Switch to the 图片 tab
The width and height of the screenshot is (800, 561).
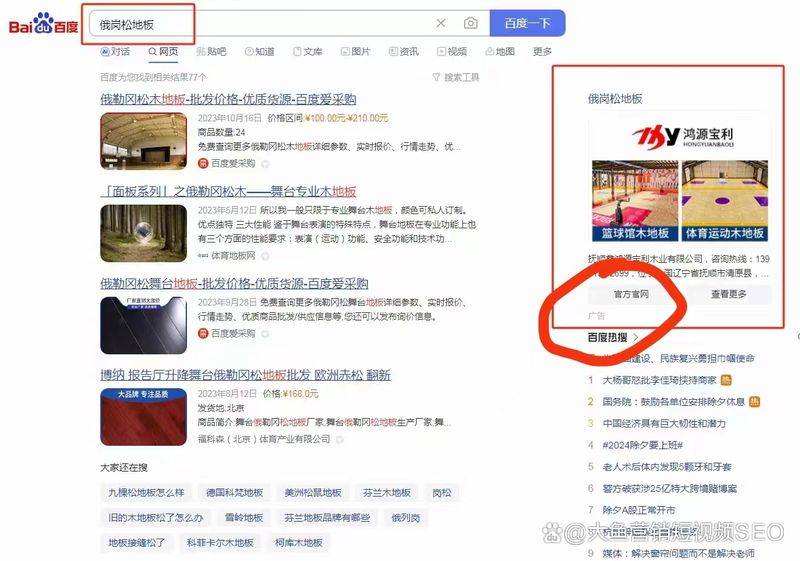coord(356,52)
